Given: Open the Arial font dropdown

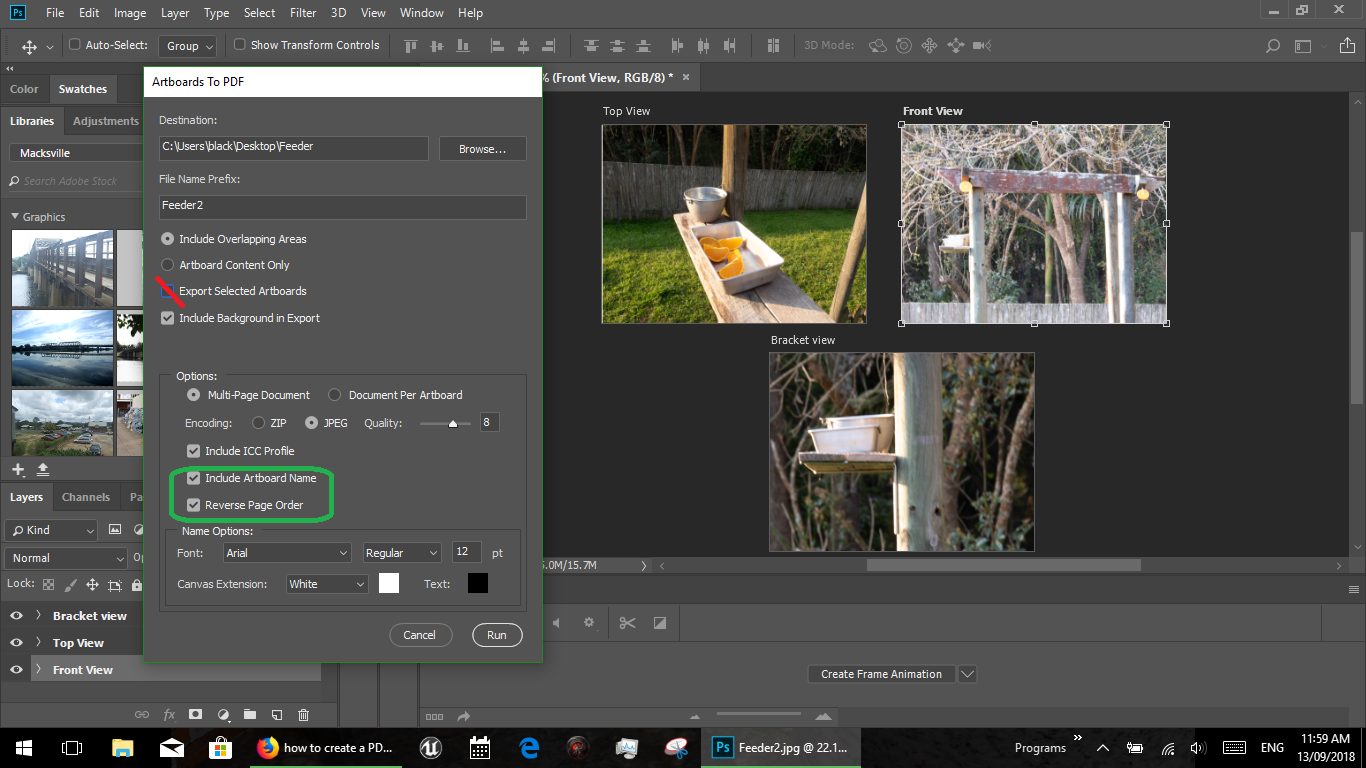Looking at the screenshot, I should [287, 553].
